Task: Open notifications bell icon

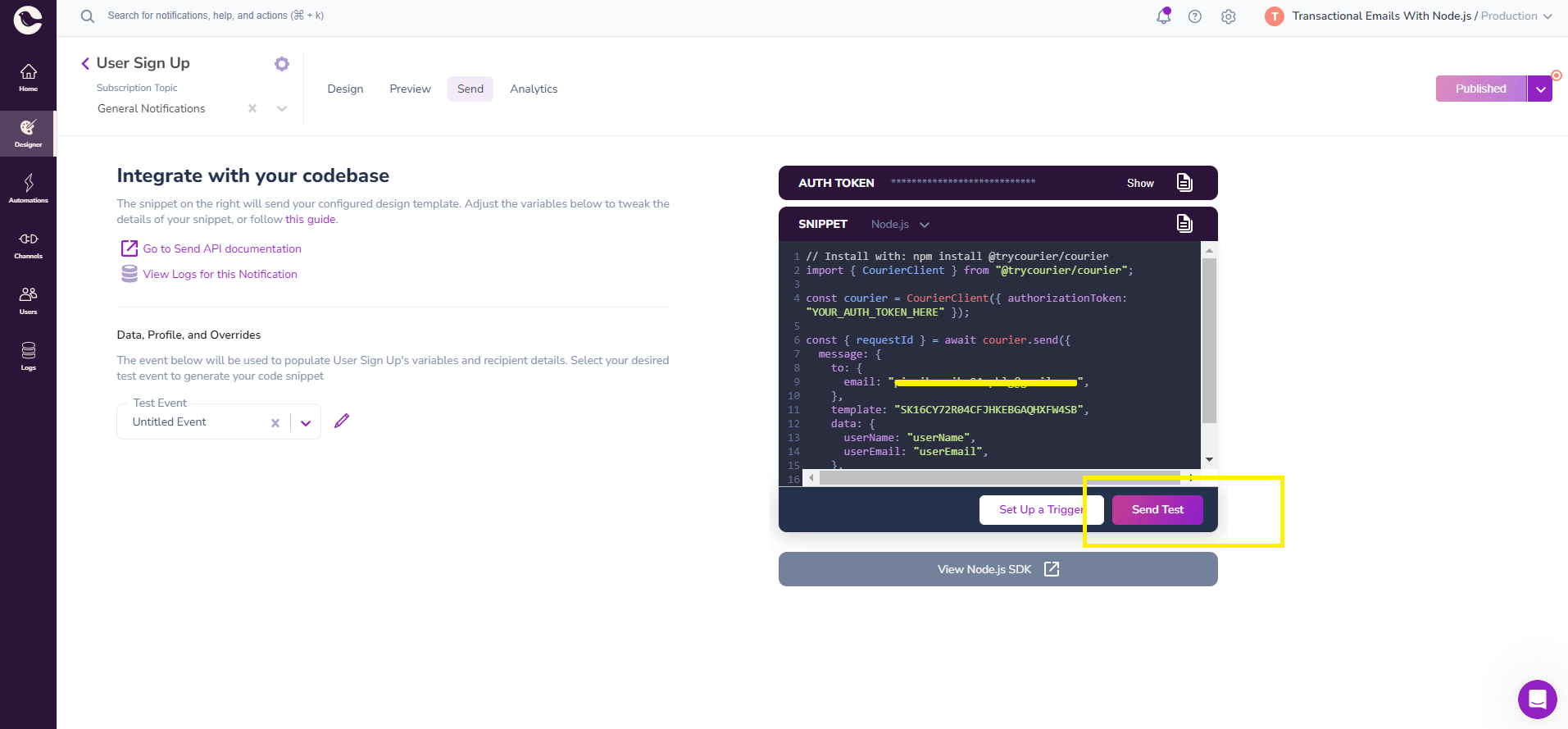Action: pos(1163,16)
